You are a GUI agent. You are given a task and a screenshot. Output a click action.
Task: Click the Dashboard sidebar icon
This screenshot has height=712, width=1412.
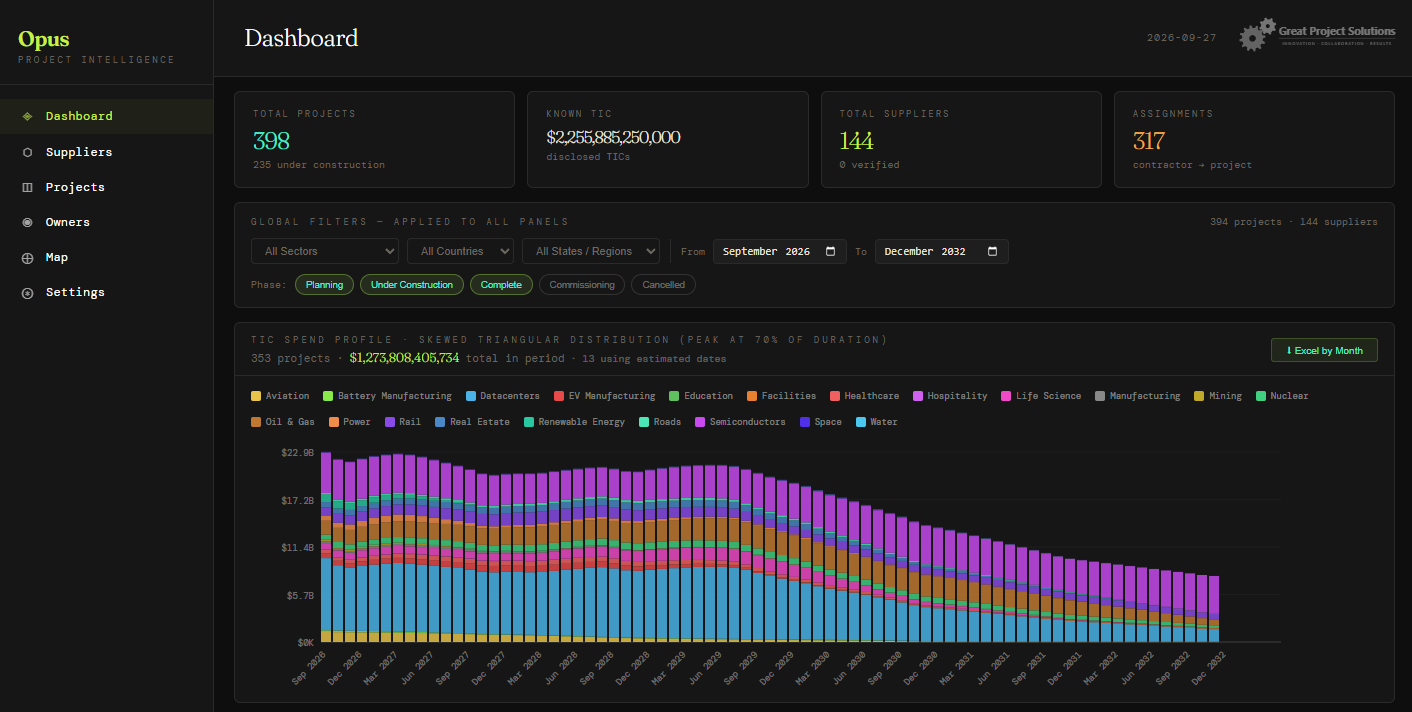tap(27, 116)
